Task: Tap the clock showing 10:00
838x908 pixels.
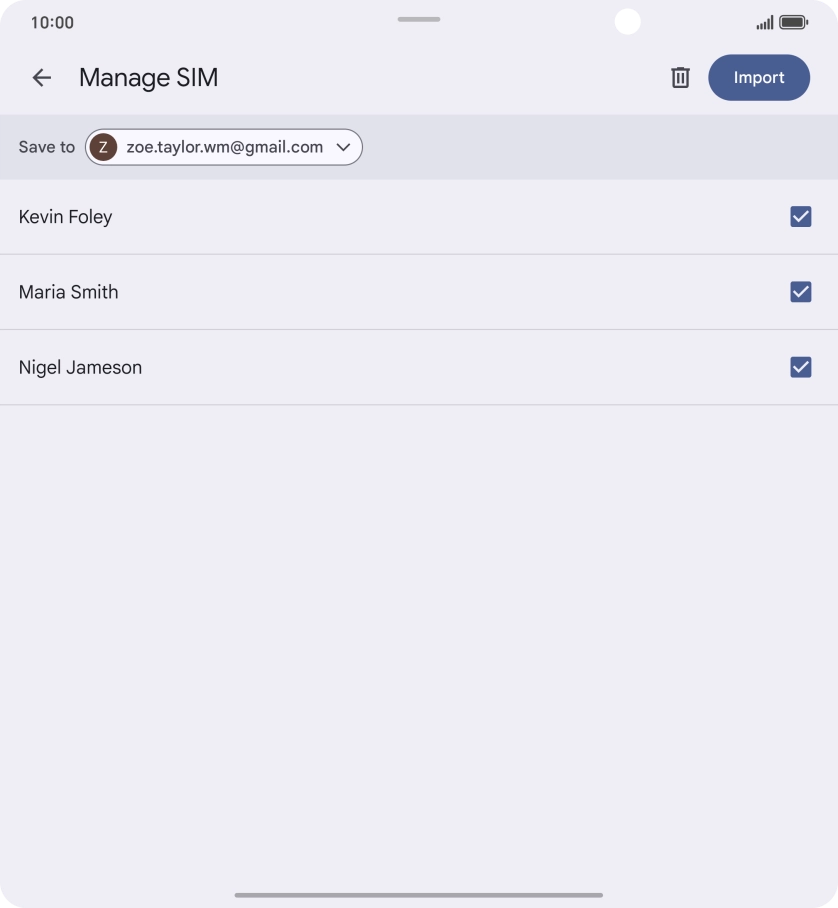Action: (x=52, y=22)
